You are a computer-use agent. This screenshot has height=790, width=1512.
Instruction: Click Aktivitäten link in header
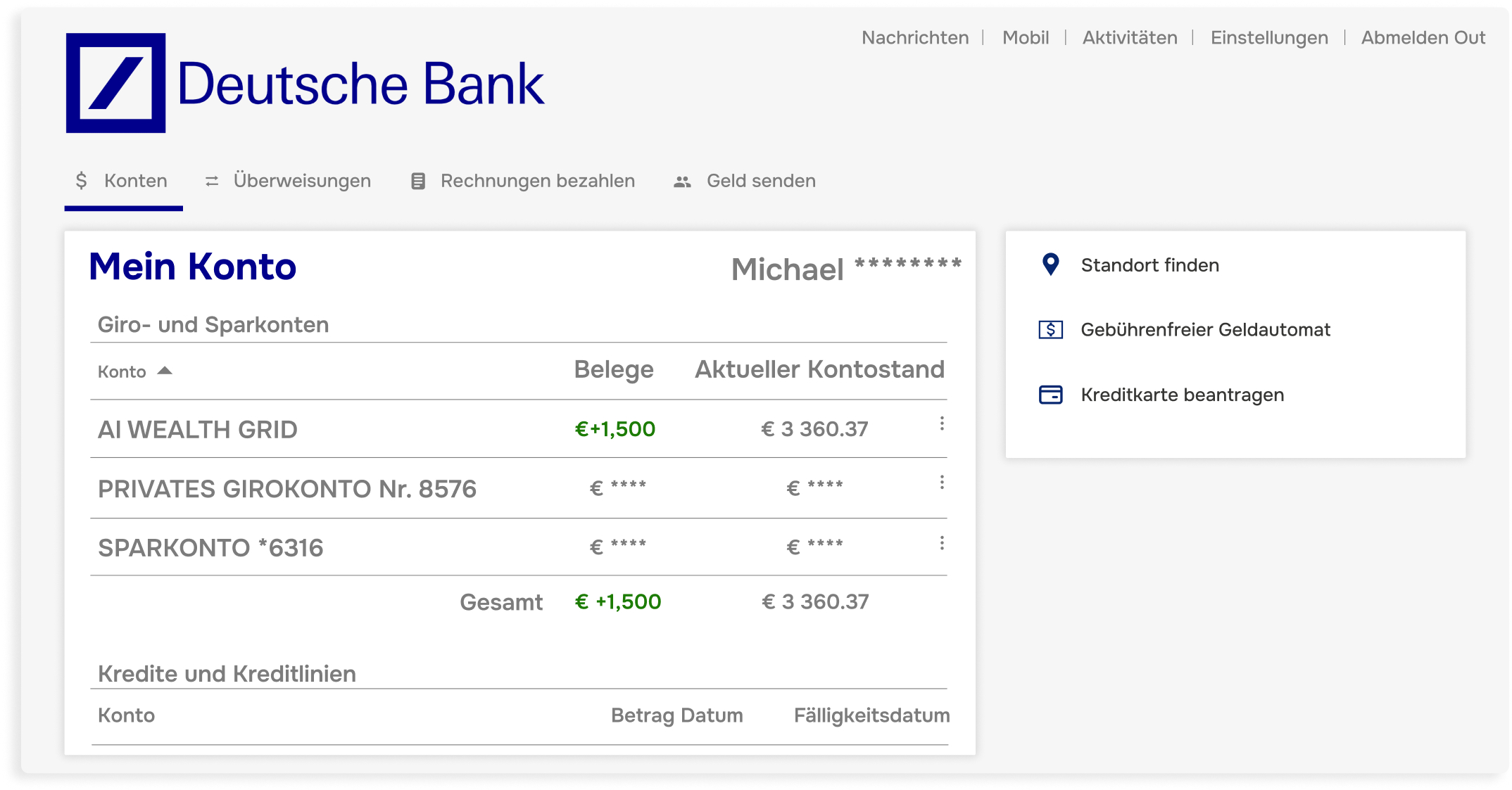(x=1129, y=37)
